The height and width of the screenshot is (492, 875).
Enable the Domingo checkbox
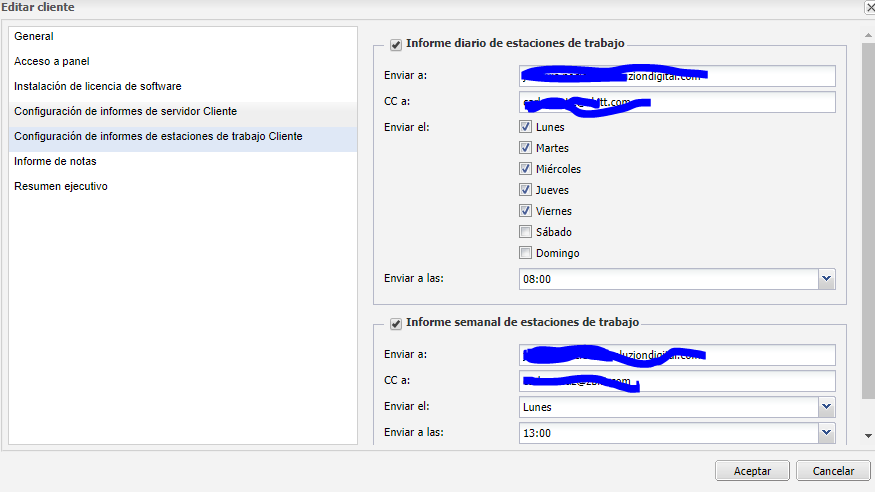(525, 253)
